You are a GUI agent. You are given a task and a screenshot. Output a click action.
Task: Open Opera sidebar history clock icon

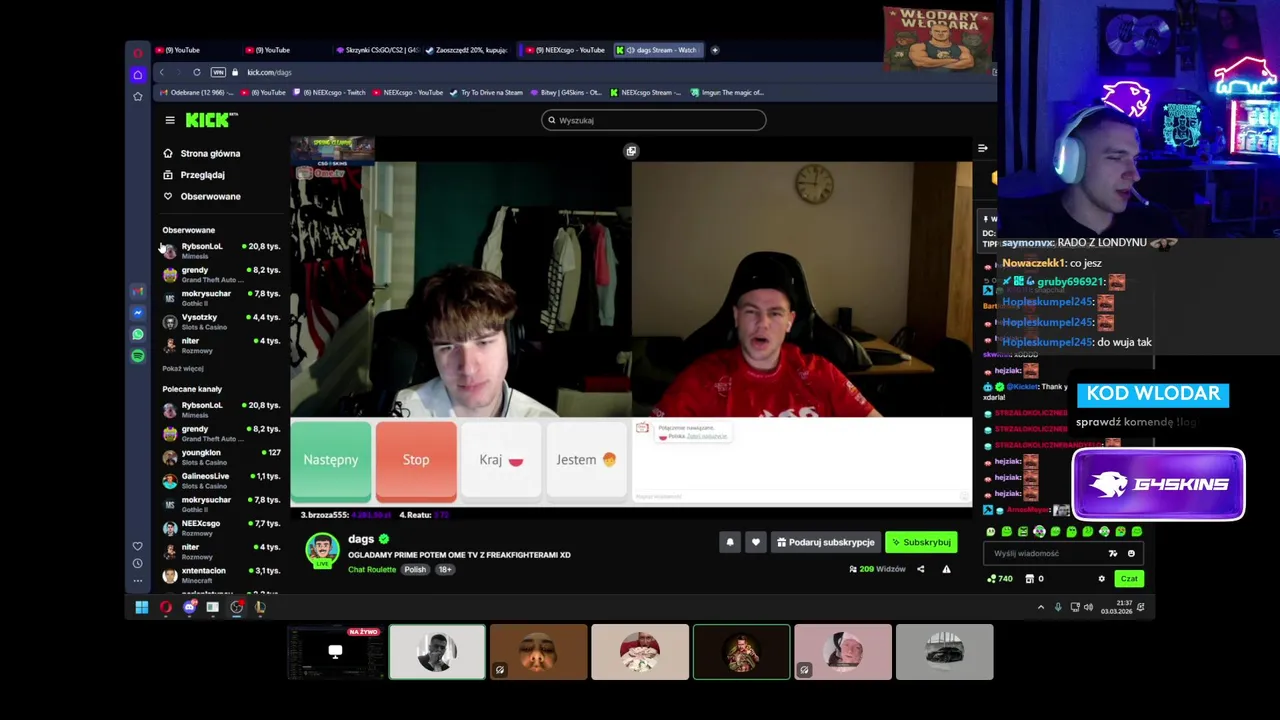click(138, 564)
